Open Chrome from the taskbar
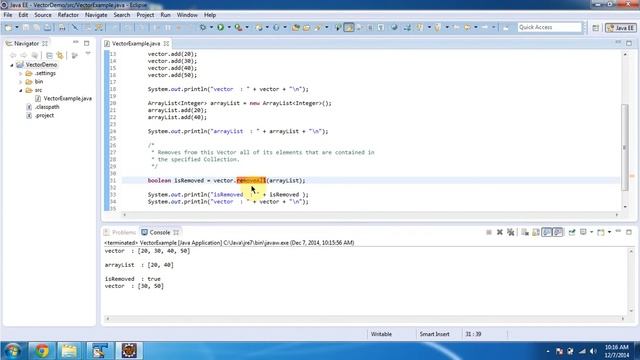Viewport: 640px width, 360px height. tap(41, 351)
